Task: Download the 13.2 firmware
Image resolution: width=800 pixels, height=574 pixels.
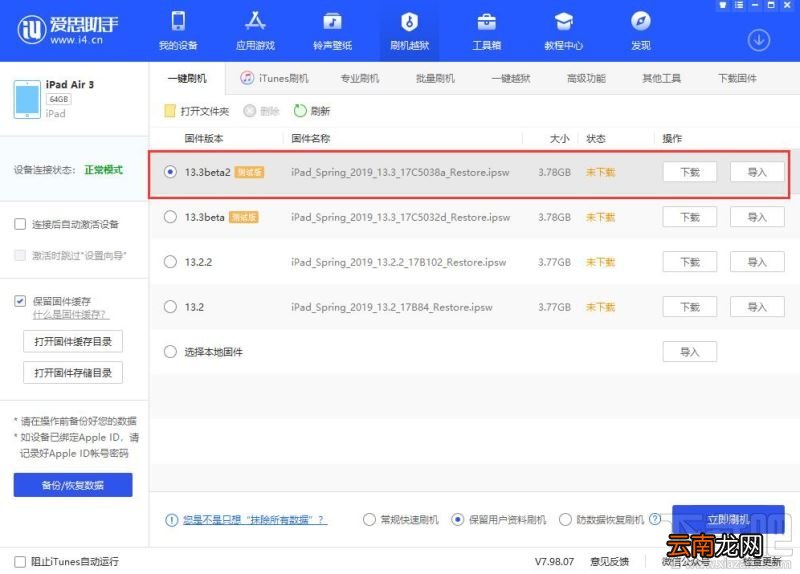Action: click(690, 307)
